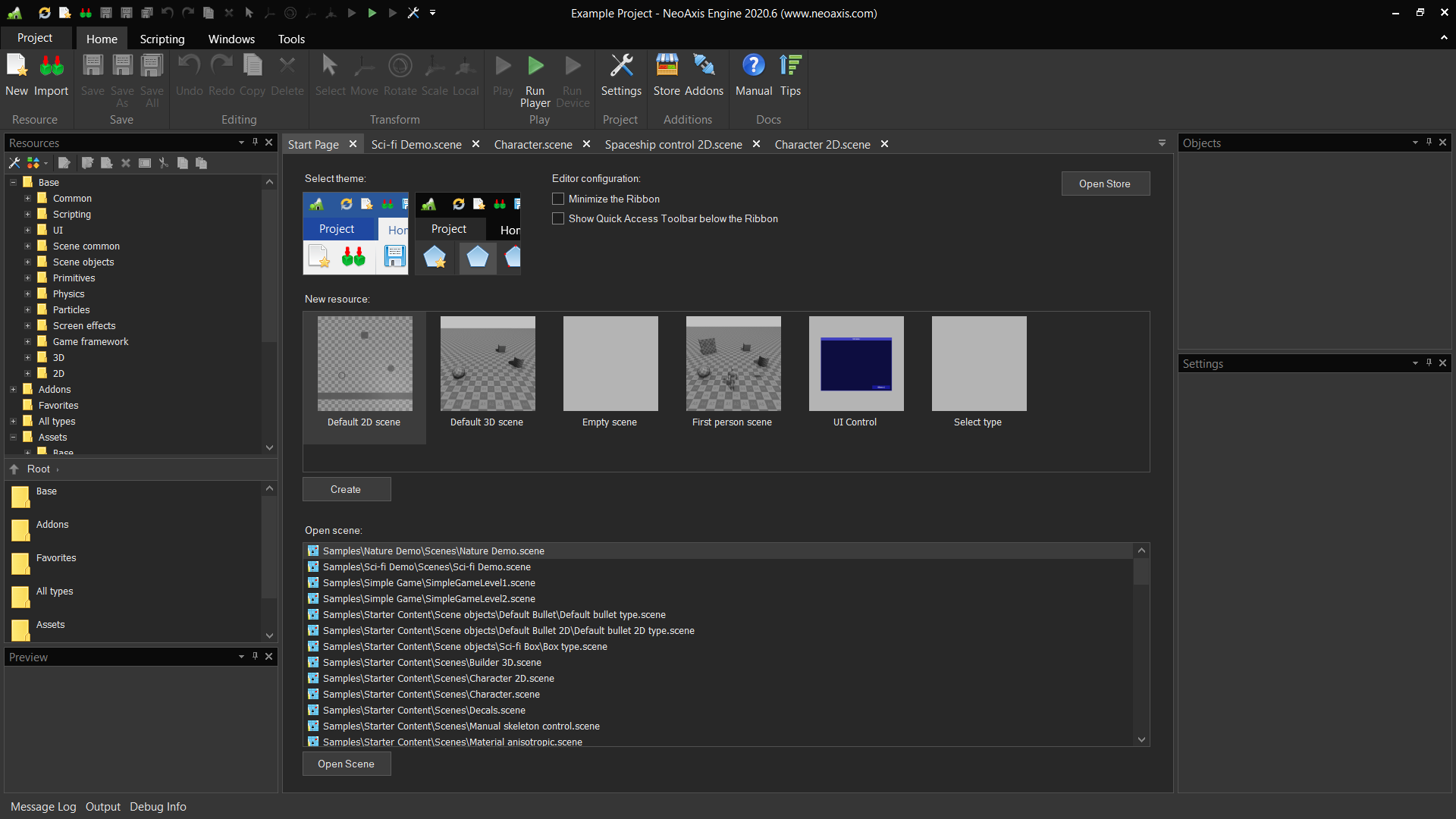Expand the Physics folder in Resources tree
Image resolution: width=1456 pixels, height=819 pixels.
coord(27,293)
